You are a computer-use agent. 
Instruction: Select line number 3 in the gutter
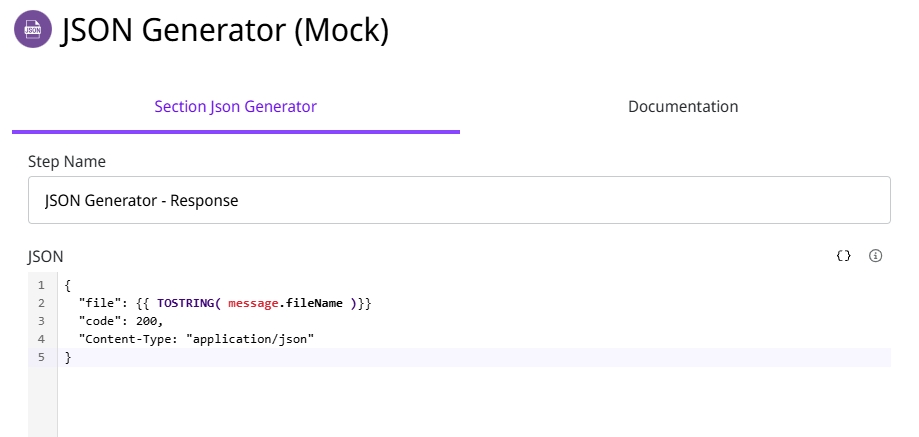pyautogui.click(x=41, y=321)
